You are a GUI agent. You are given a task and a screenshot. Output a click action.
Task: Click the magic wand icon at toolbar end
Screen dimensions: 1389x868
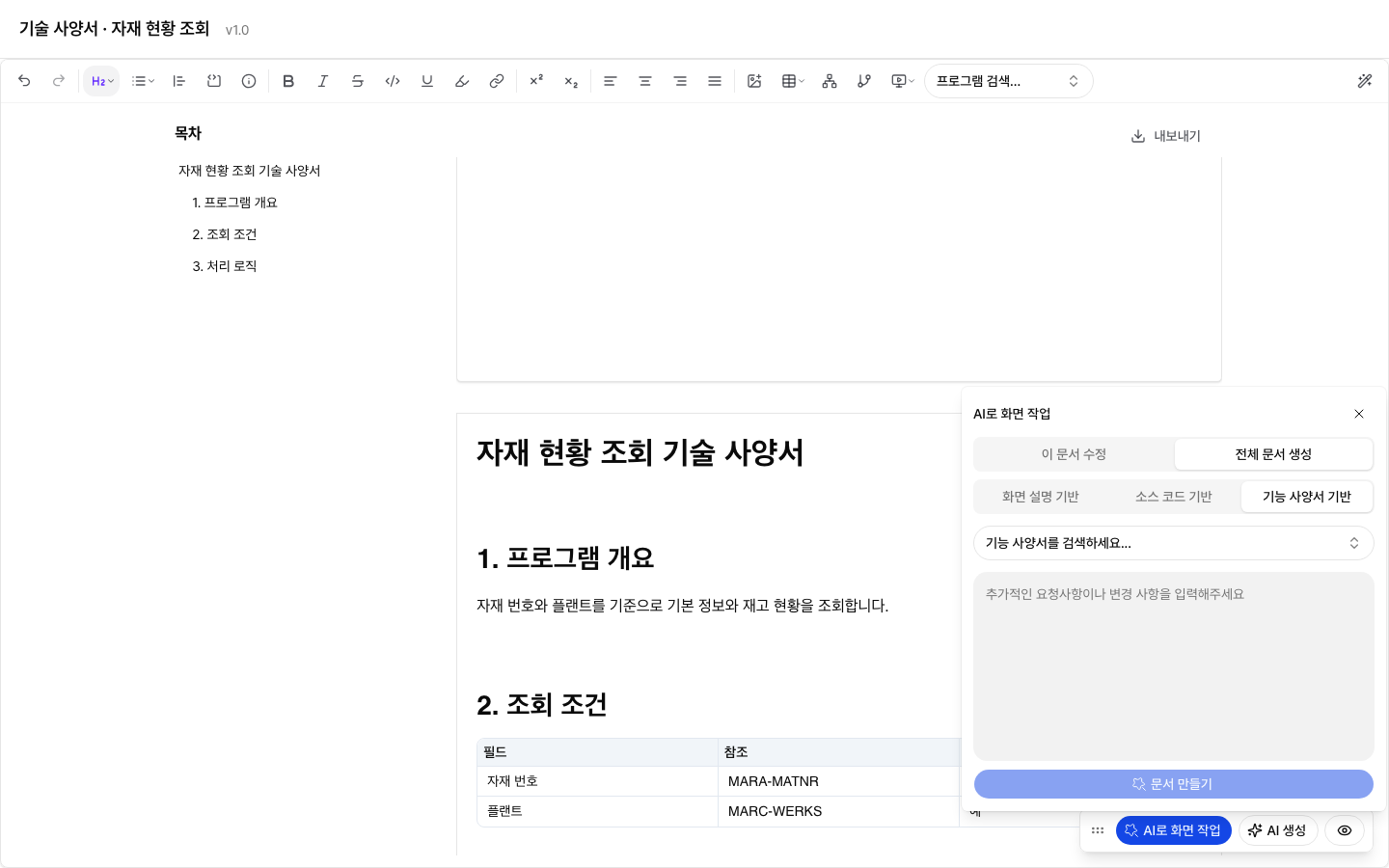1365,81
